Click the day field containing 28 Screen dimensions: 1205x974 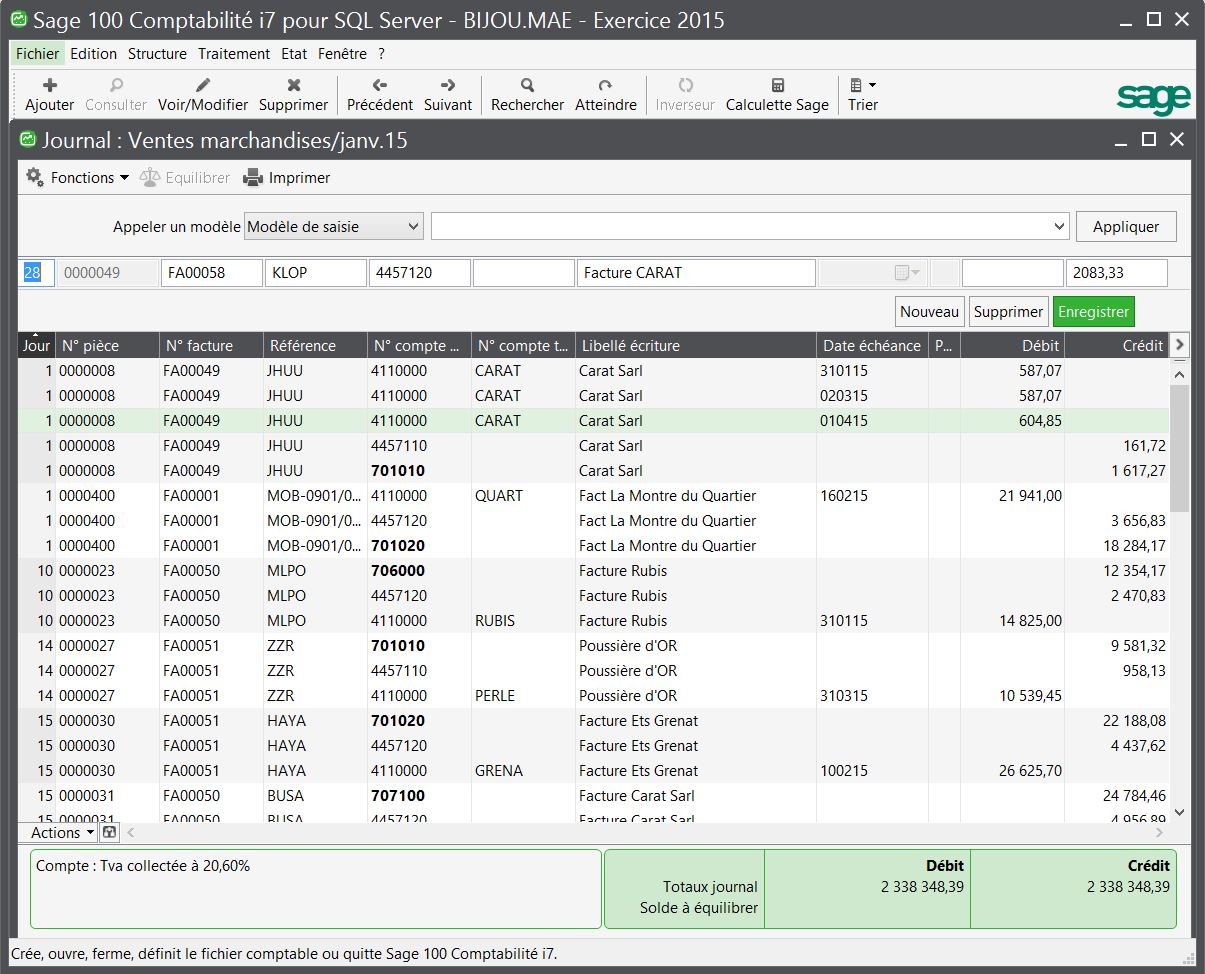pos(36,272)
